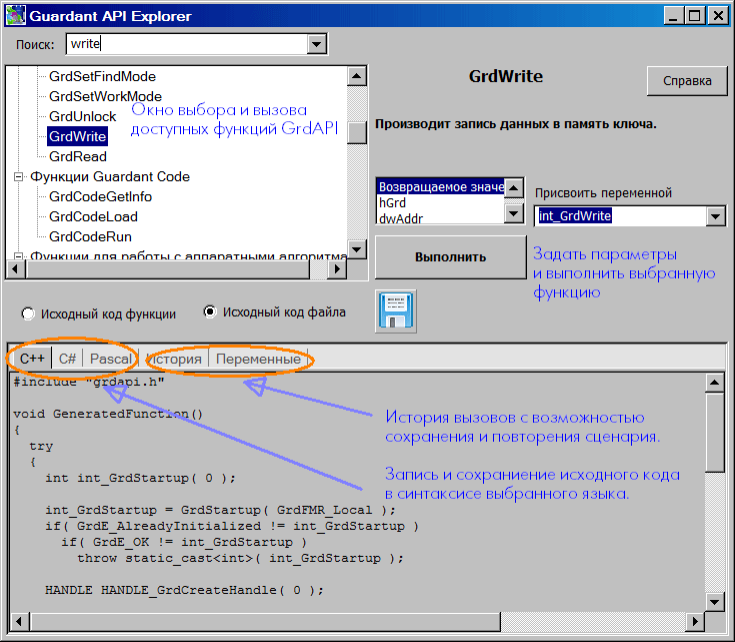Open the 'Присвоить переменной' dropdown list
This screenshot has height=642, width=735.
click(715, 216)
